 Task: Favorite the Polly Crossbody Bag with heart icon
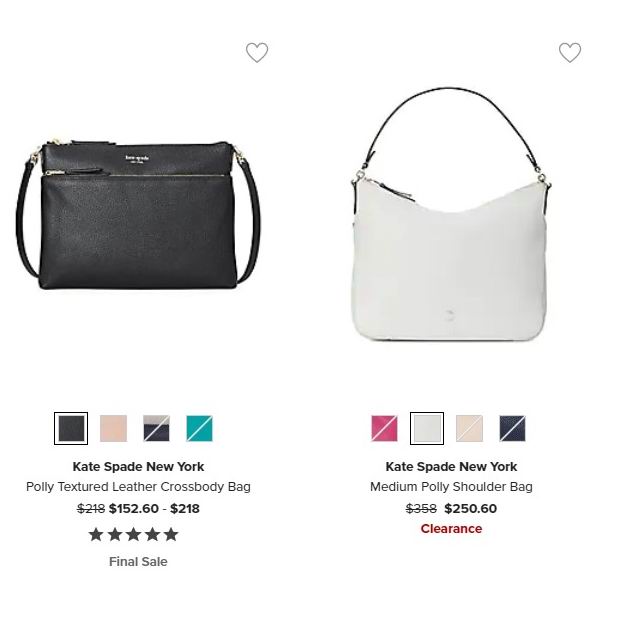[x=257, y=53]
